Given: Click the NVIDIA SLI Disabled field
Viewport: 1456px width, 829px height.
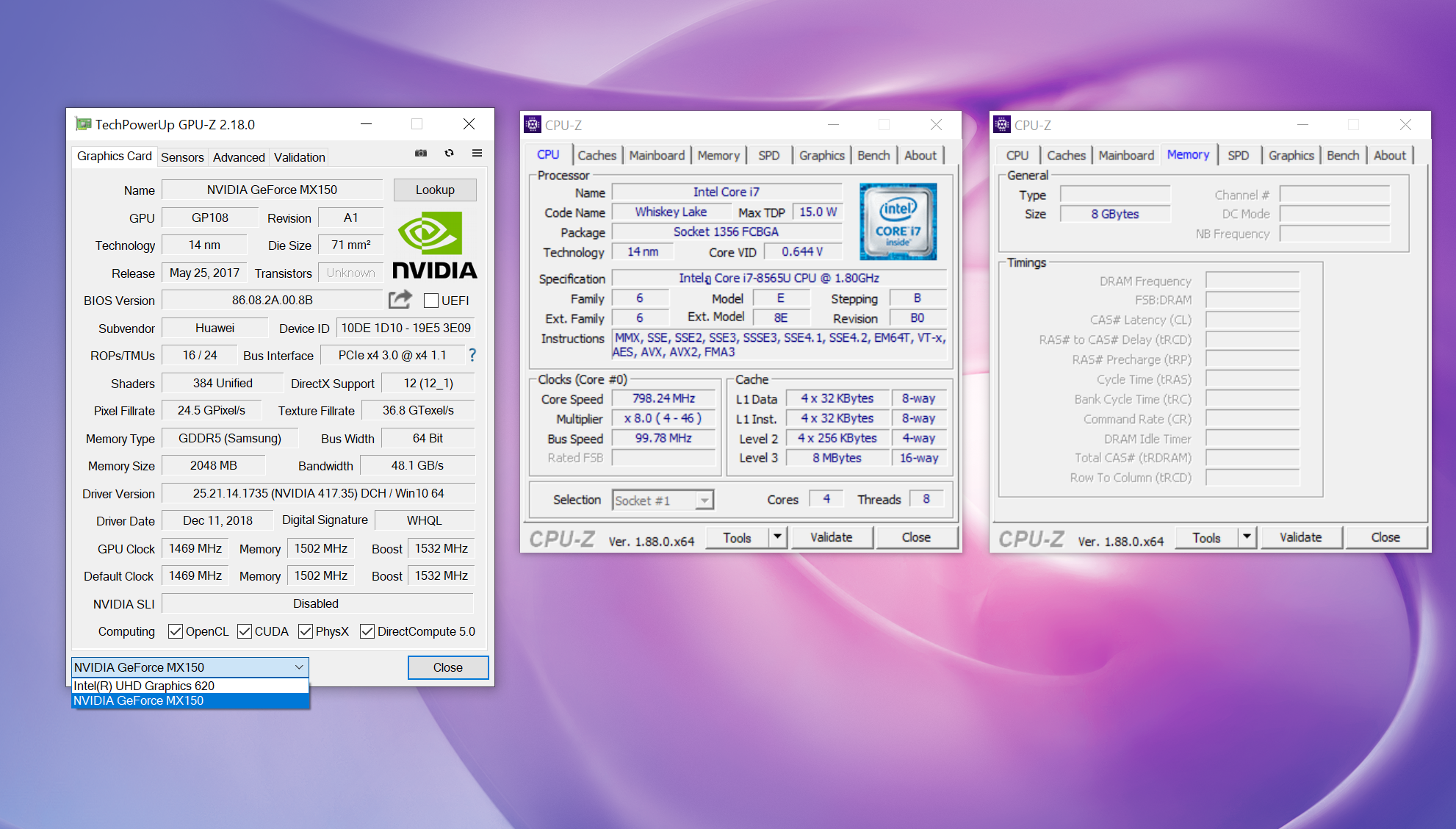Looking at the screenshot, I should [x=318, y=603].
